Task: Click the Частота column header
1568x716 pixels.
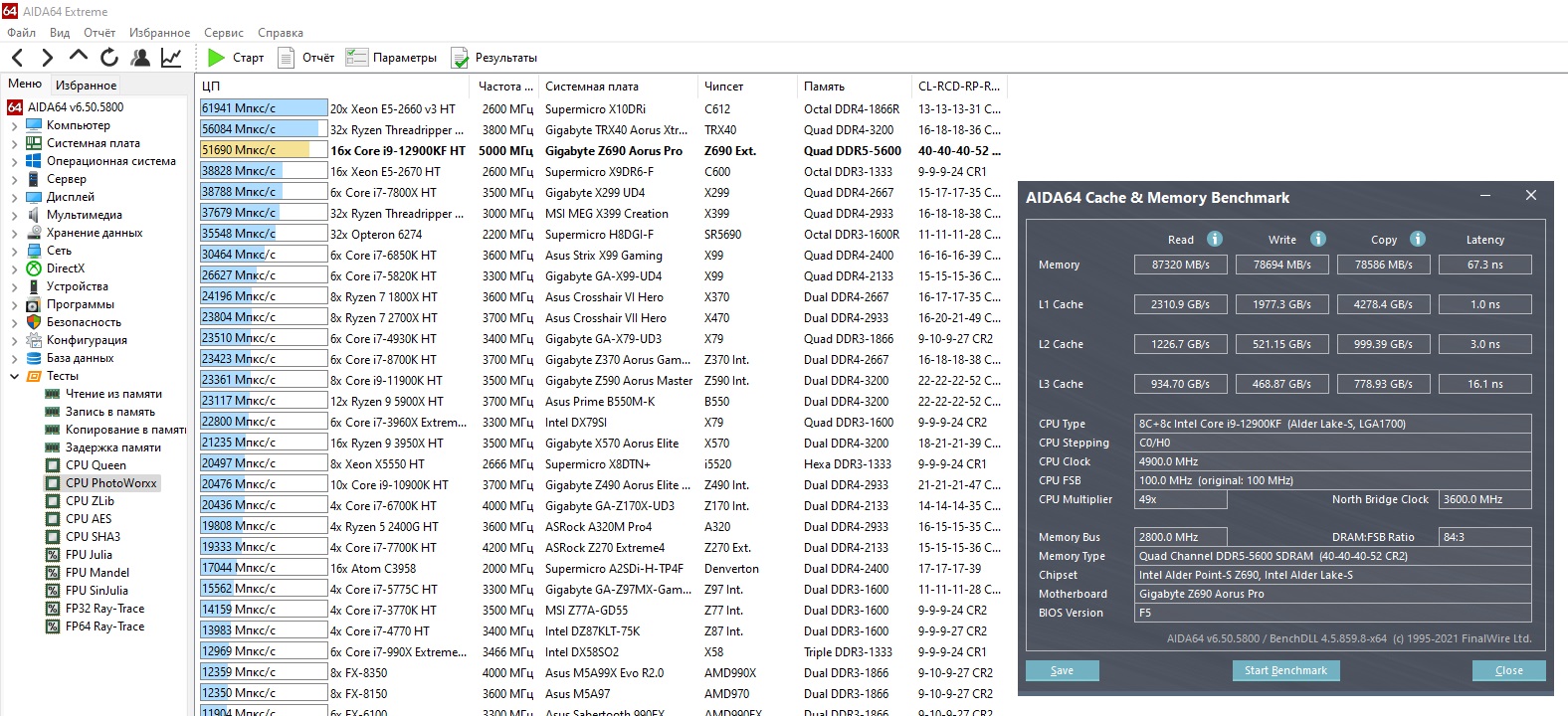Action: pos(505,87)
